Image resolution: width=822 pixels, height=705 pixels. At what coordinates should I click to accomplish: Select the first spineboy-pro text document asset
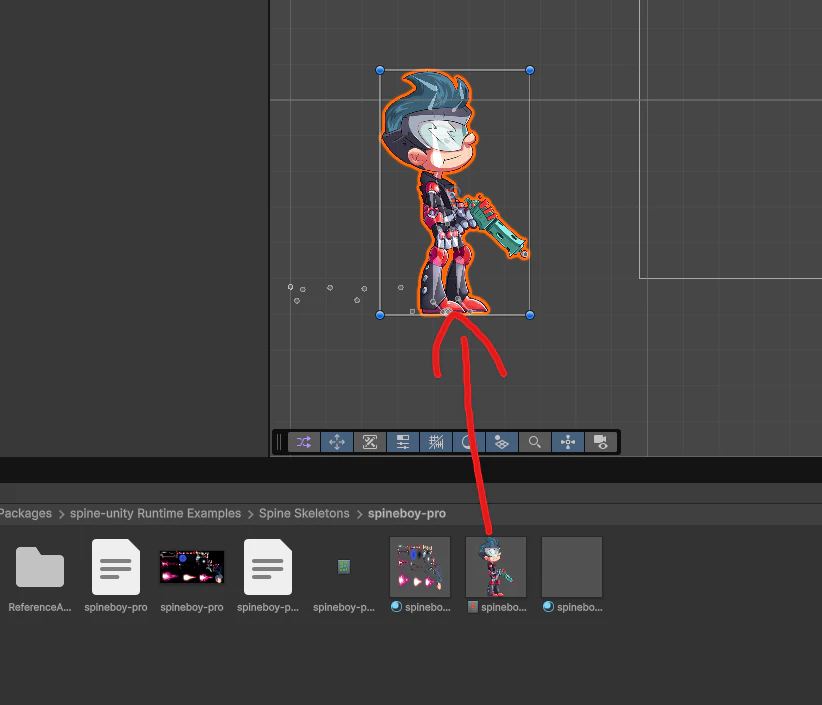coord(116,576)
